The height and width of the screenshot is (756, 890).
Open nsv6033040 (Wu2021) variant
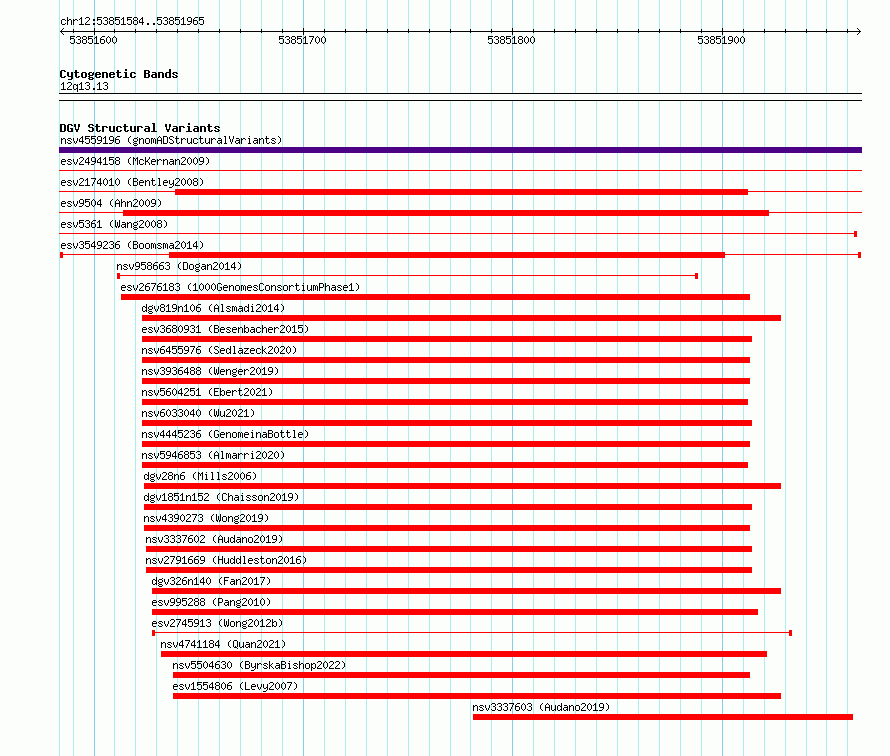pyautogui.click(x=198, y=413)
